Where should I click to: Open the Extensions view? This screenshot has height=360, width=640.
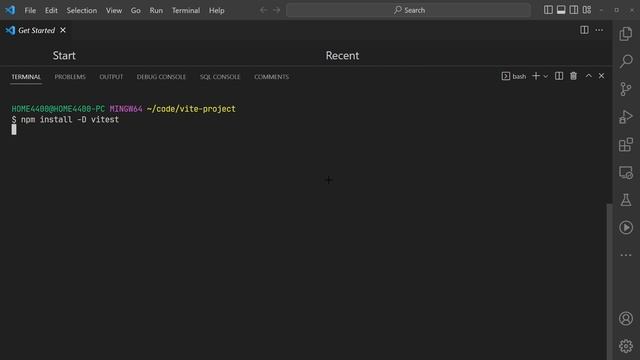[626, 144]
